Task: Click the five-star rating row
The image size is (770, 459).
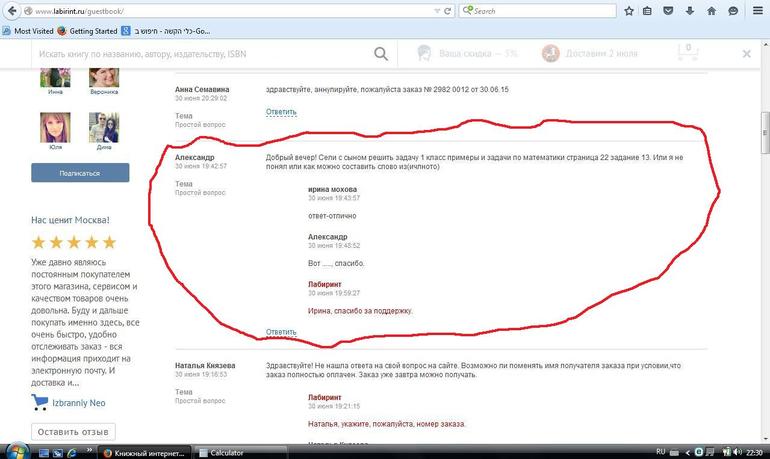Action: click(x=74, y=242)
